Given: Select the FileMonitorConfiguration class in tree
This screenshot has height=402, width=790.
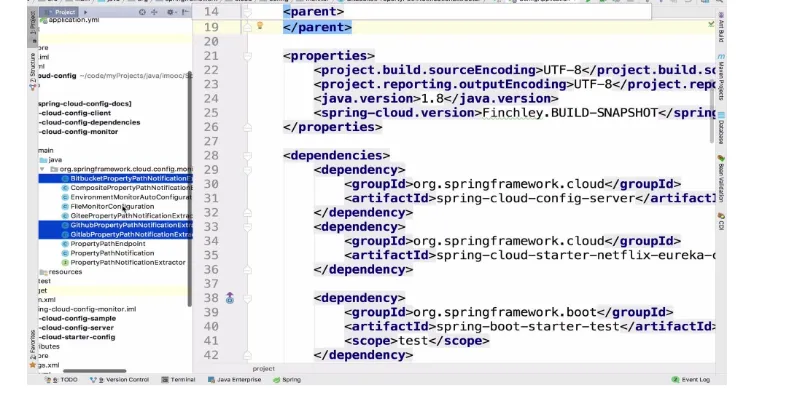Looking at the screenshot, I should pyautogui.click(x=112, y=207).
